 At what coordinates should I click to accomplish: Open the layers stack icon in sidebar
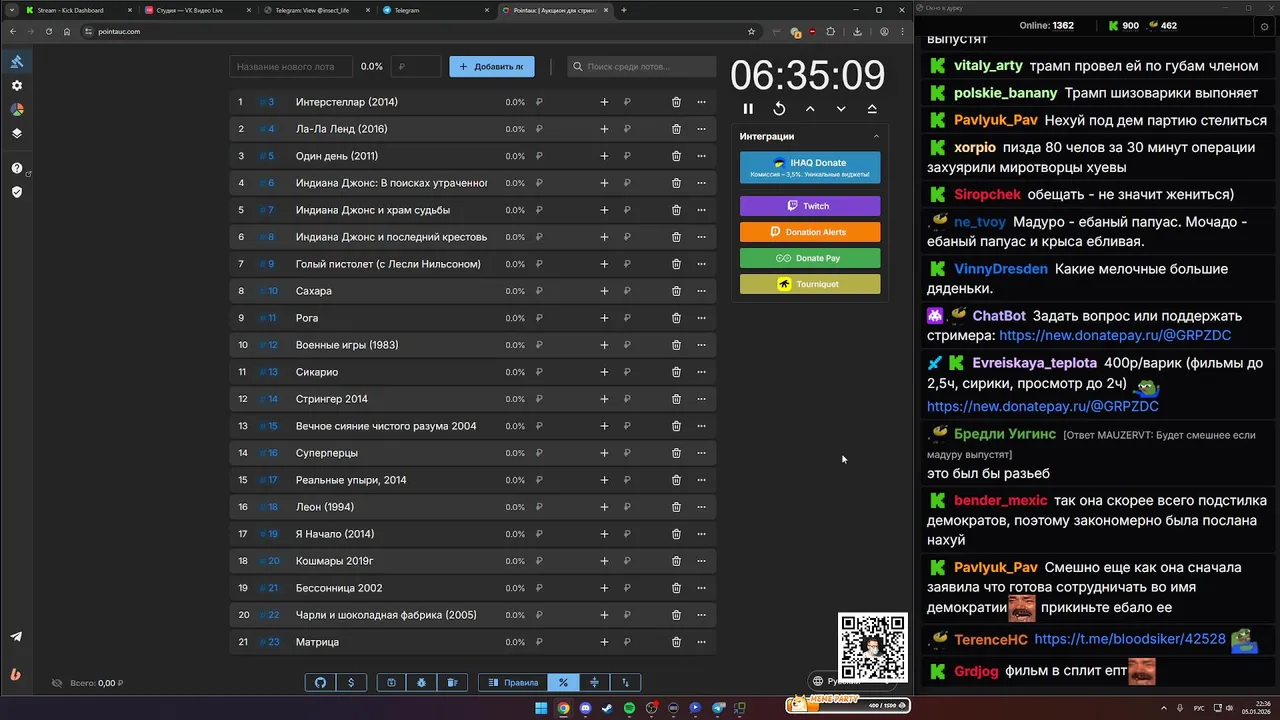pos(16,133)
